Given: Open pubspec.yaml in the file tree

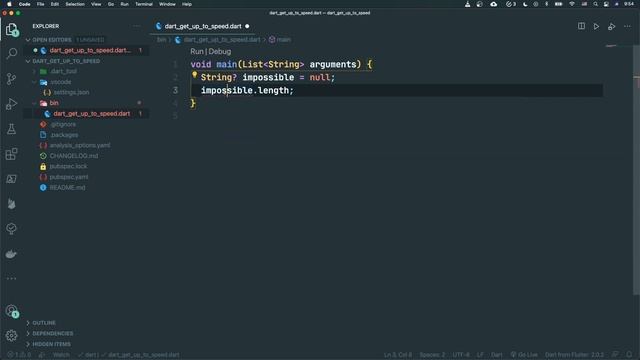Looking at the screenshot, I should pos(69,177).
